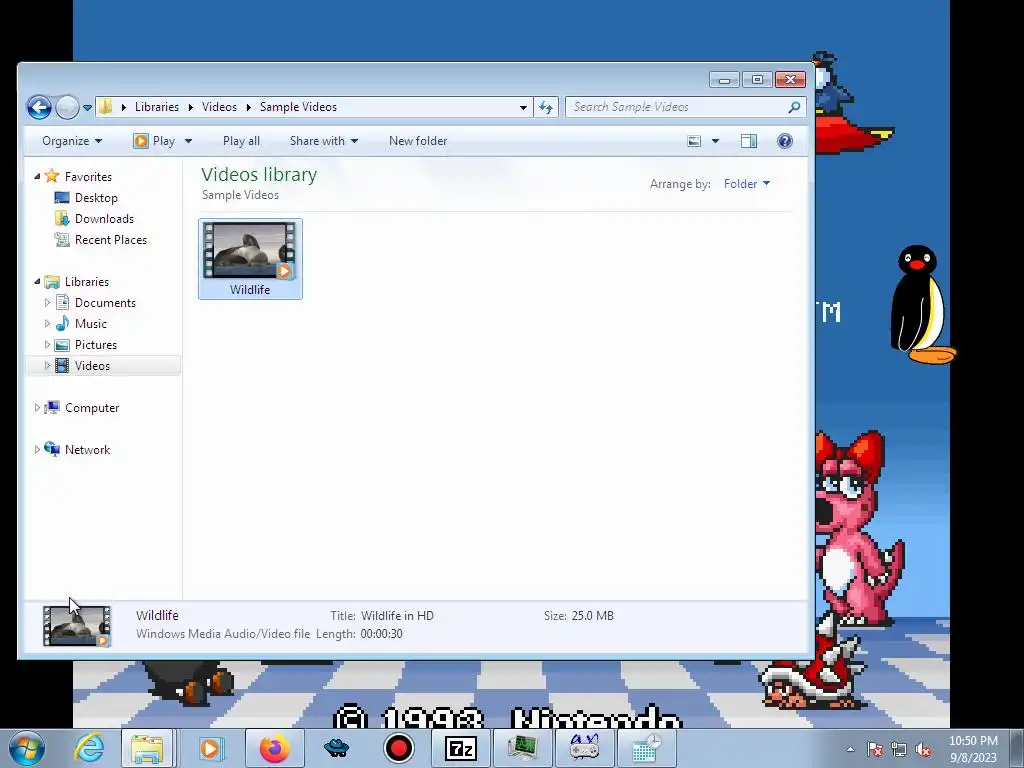This screenshot has height=768, width=1024.
Task: Open the view options dropdown arrow
Action: [x=715, y=141]
